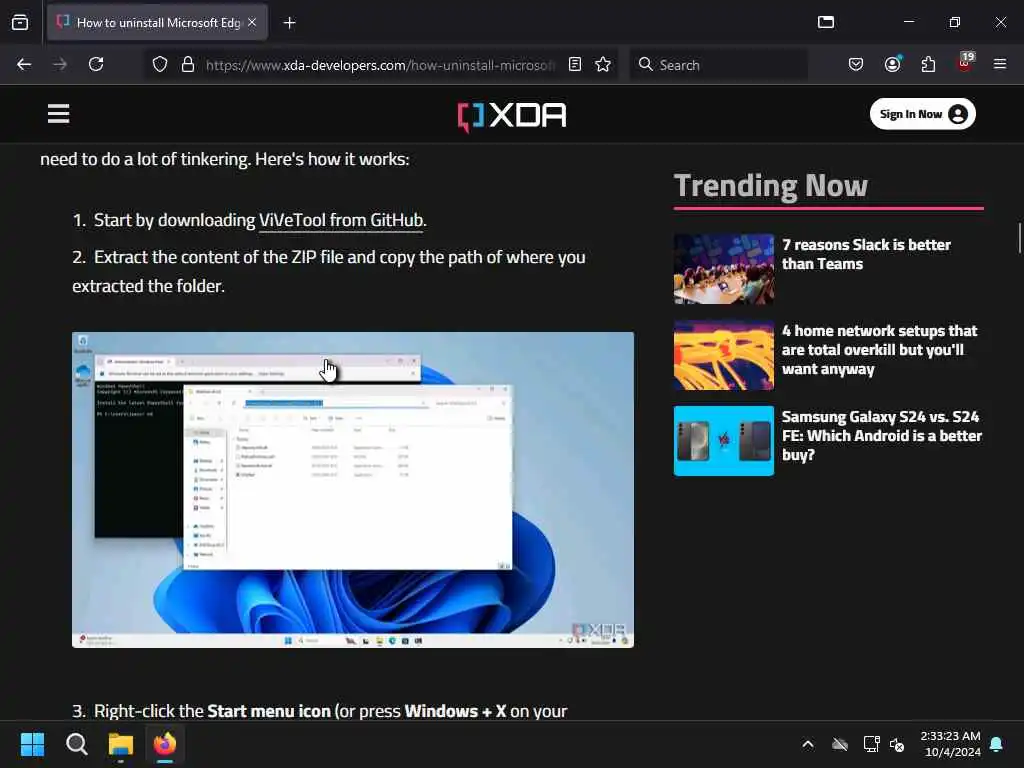Open clock showing 2:33:23 AM
Screen dimensions: 1024x768
[950, 744]
